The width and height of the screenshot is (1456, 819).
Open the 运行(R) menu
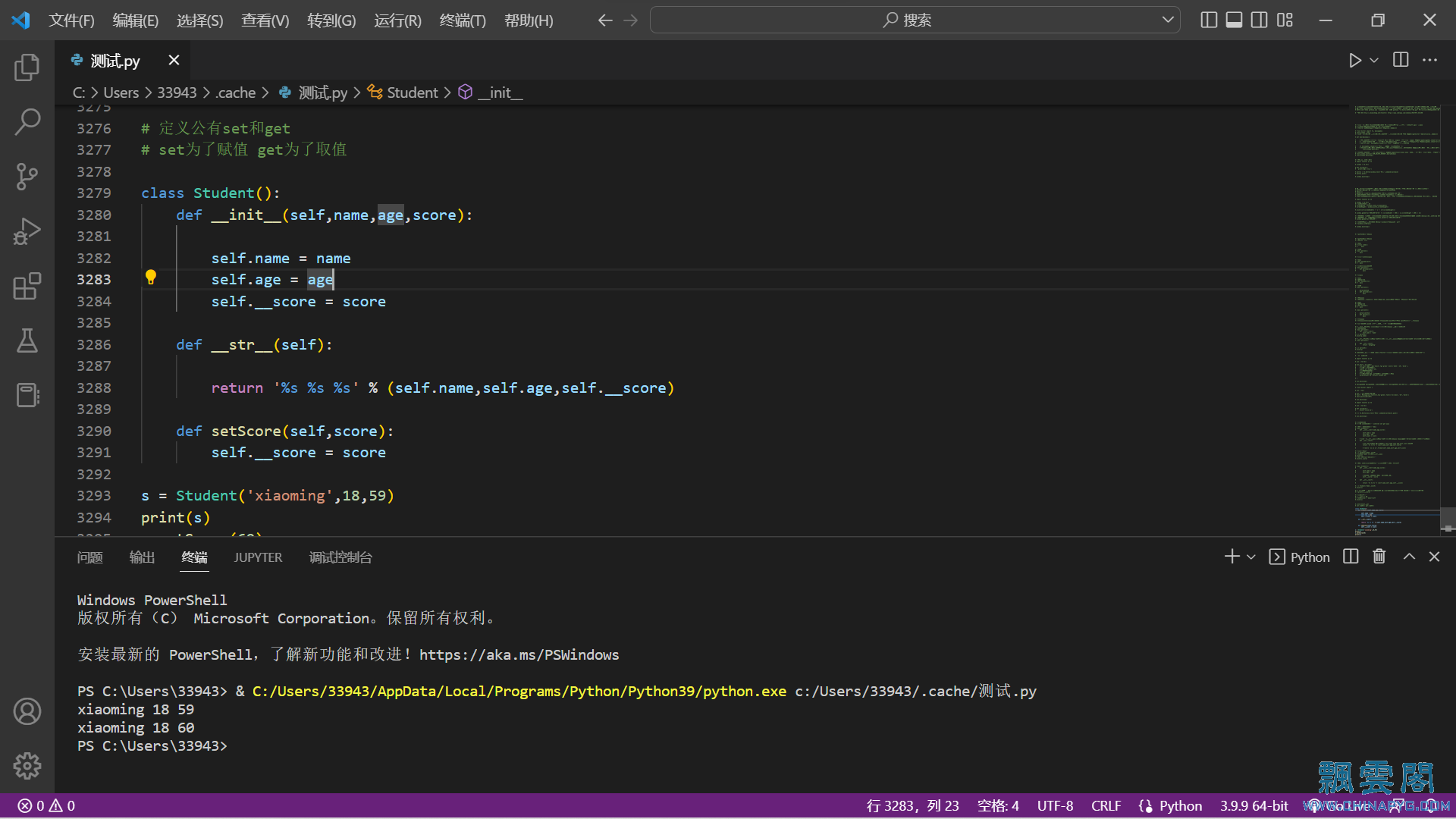pyautogui.click(x=397, y=20)
